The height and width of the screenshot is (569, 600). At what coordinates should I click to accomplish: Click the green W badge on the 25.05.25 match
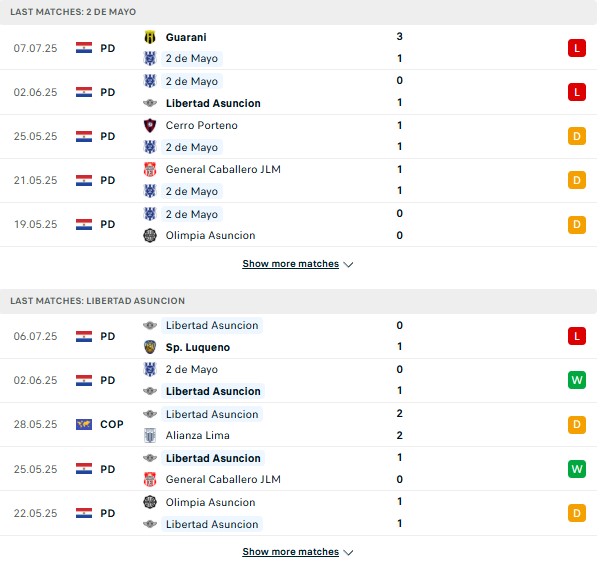[x=577, y=469]
